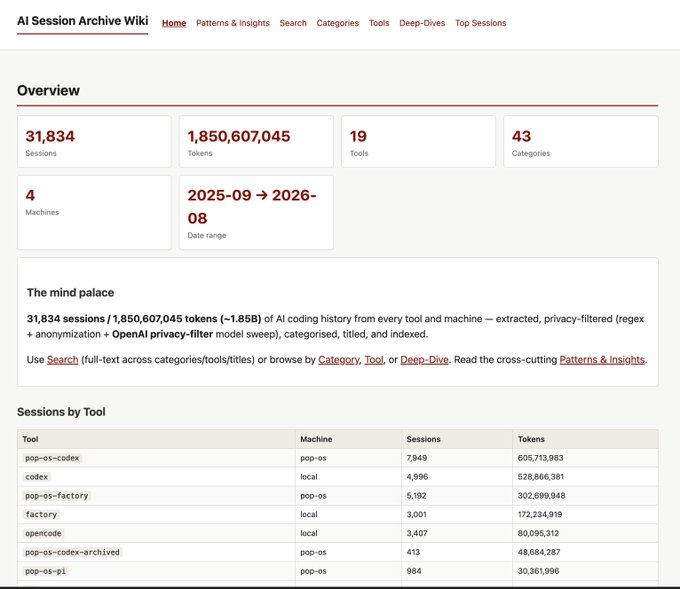Open the Search nav item in header
This screenshot has height=589, width=680.
click(293, 23)
